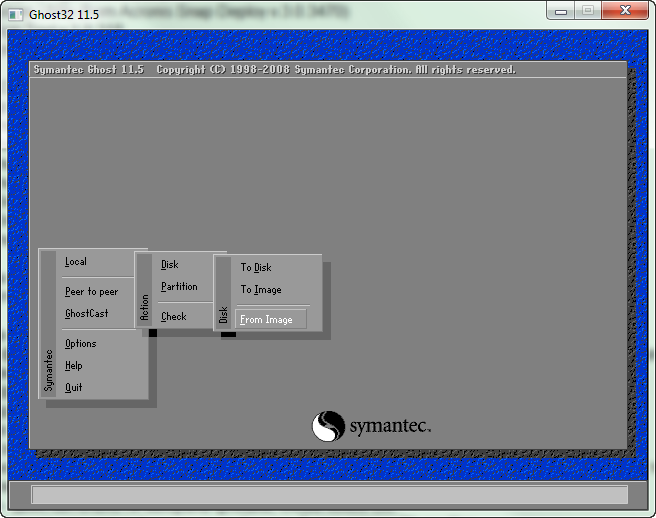Select Quit to exit Ghost

click(74, 388)
